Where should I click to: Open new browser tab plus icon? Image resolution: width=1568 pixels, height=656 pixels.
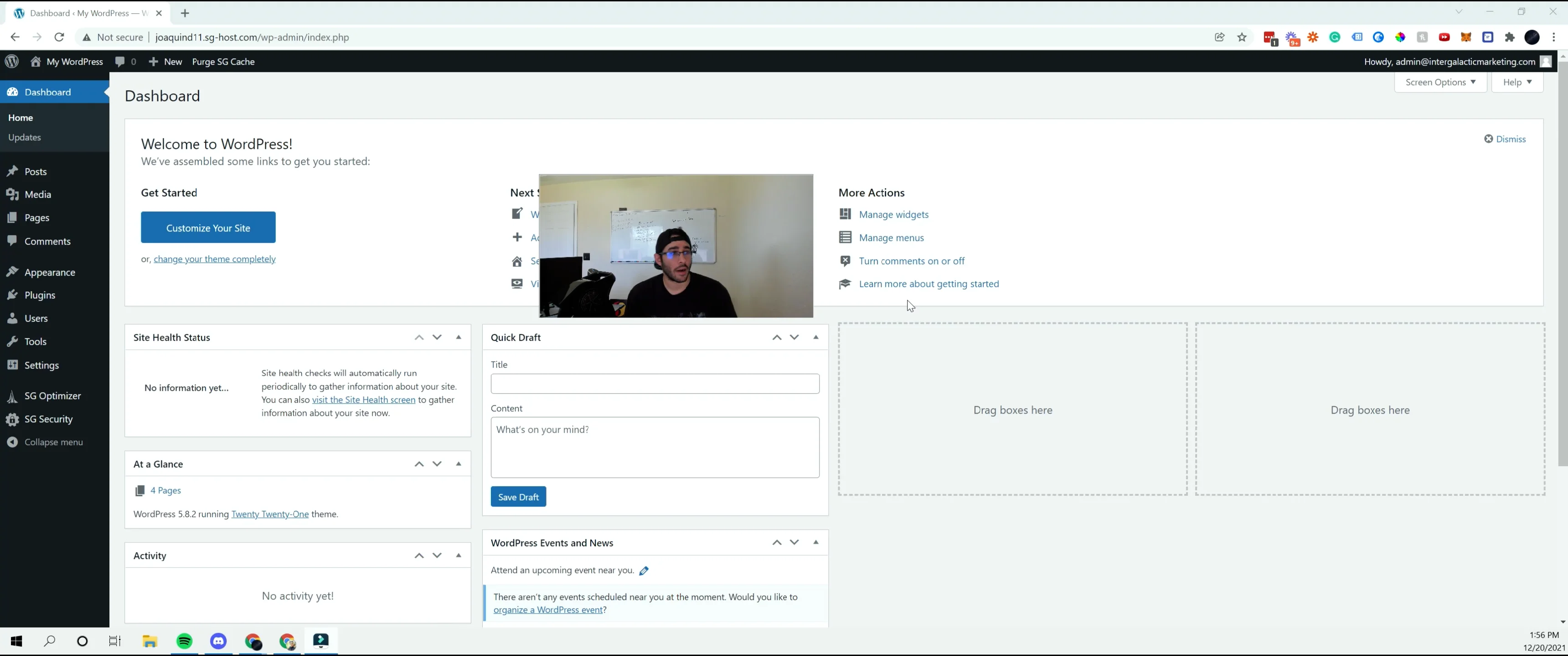pyautogui.click(x=185, y=13)
